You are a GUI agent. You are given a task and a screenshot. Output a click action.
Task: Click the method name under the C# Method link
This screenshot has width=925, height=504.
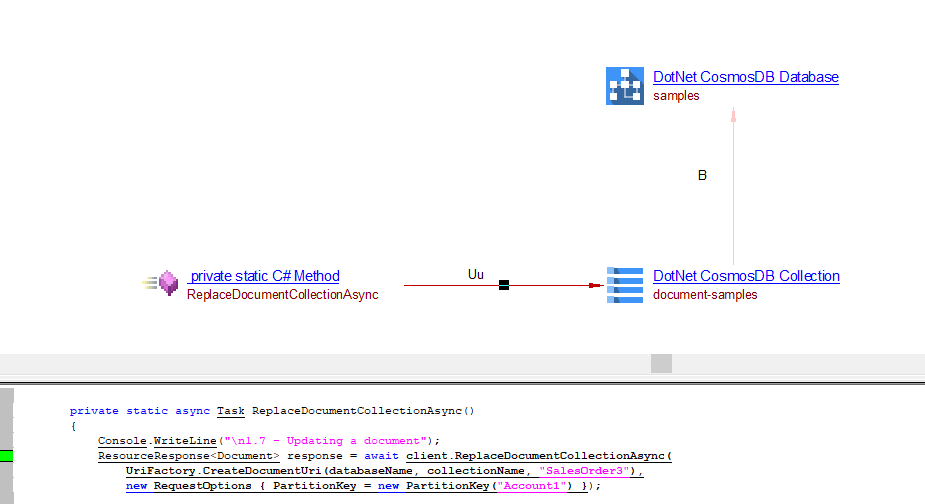click(282, 295)
